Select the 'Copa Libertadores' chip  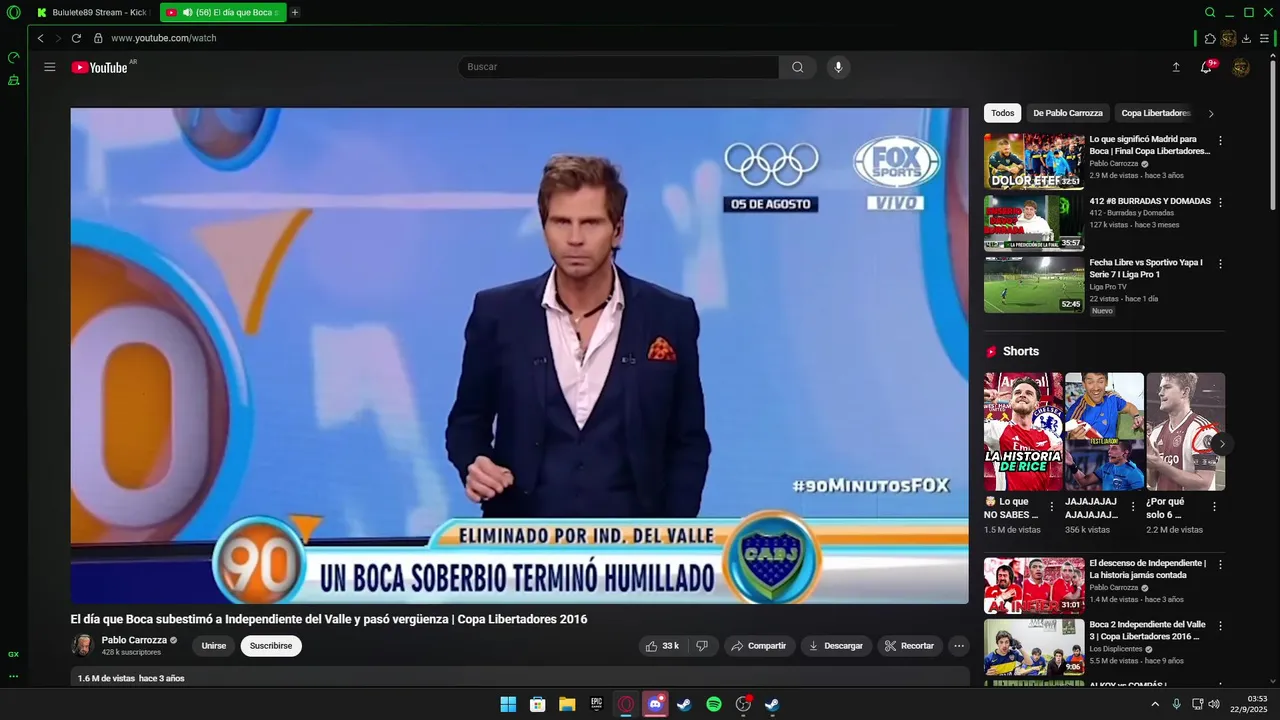(x=1156, y=113)
